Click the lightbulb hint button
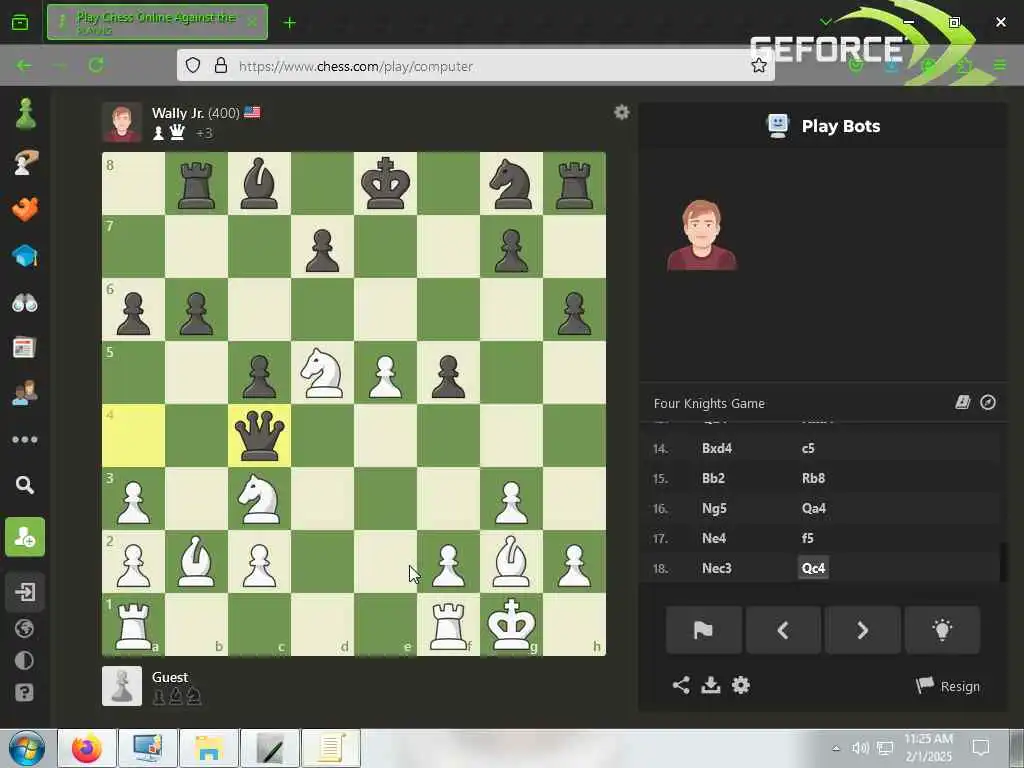The height and width of the screenshot is (768, 1024). pos(942,630)
